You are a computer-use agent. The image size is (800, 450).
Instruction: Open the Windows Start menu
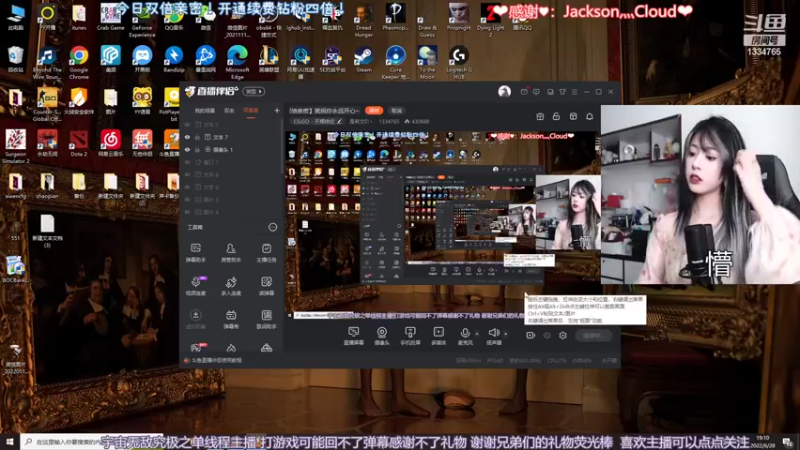pyautogui.click(x=10, y=442)
